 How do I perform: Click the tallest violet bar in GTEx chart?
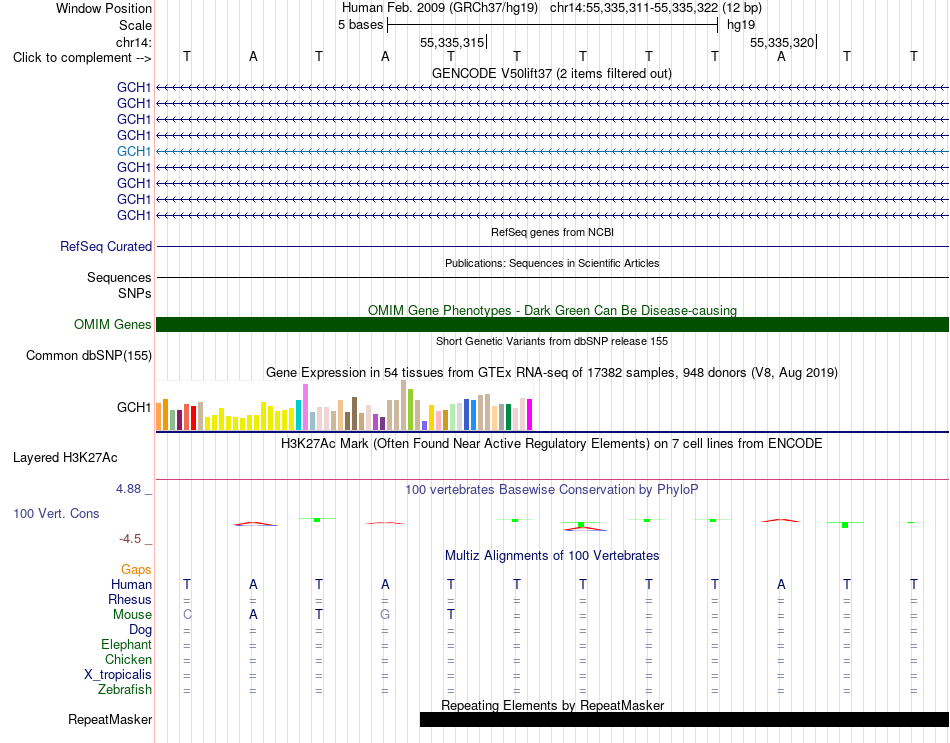[x=305, y=407]
